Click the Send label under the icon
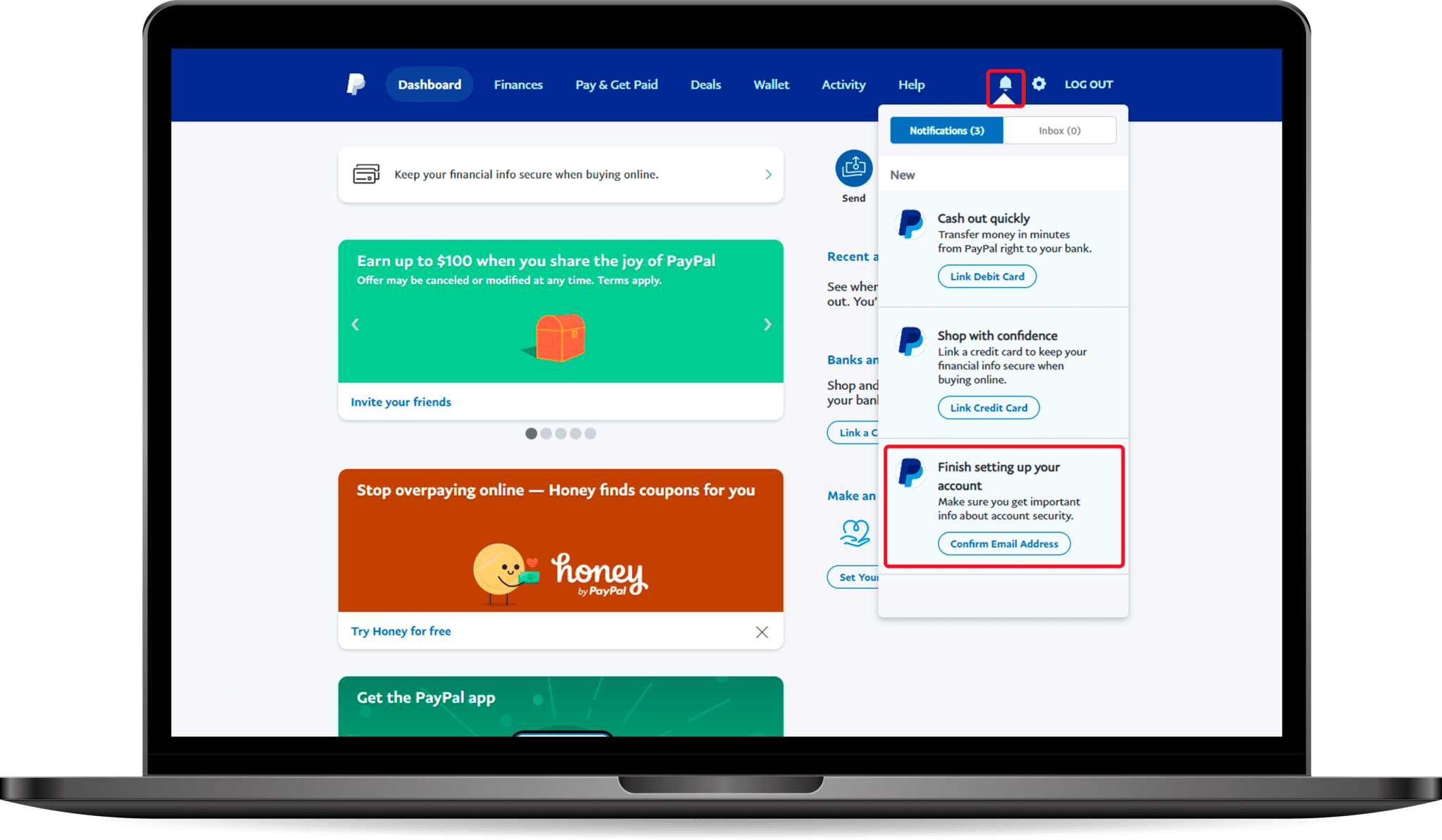The height and width of the screenshot is (840, 1442). pos(853,199)
